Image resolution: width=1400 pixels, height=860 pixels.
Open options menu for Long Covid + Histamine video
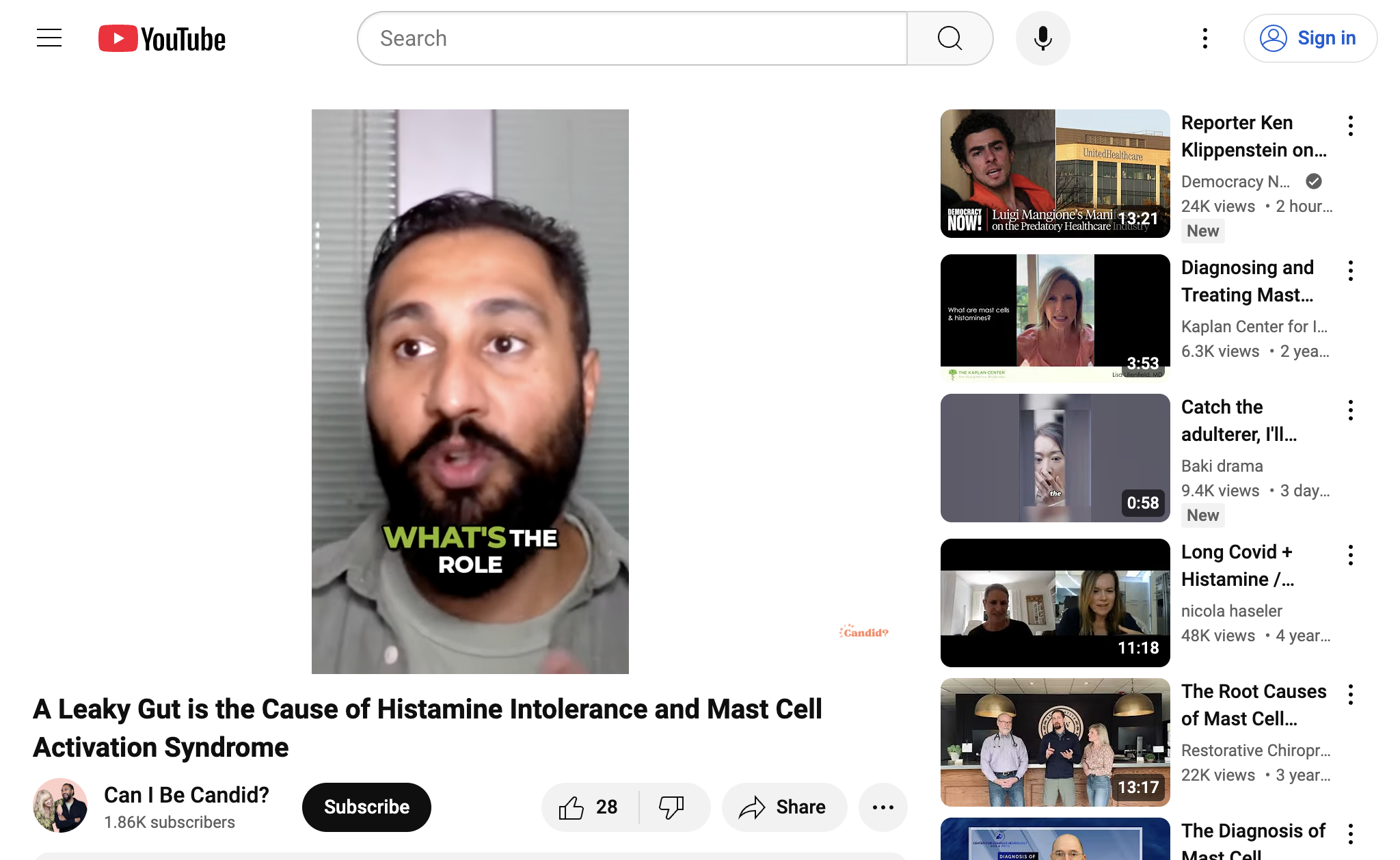(1350, 555)
